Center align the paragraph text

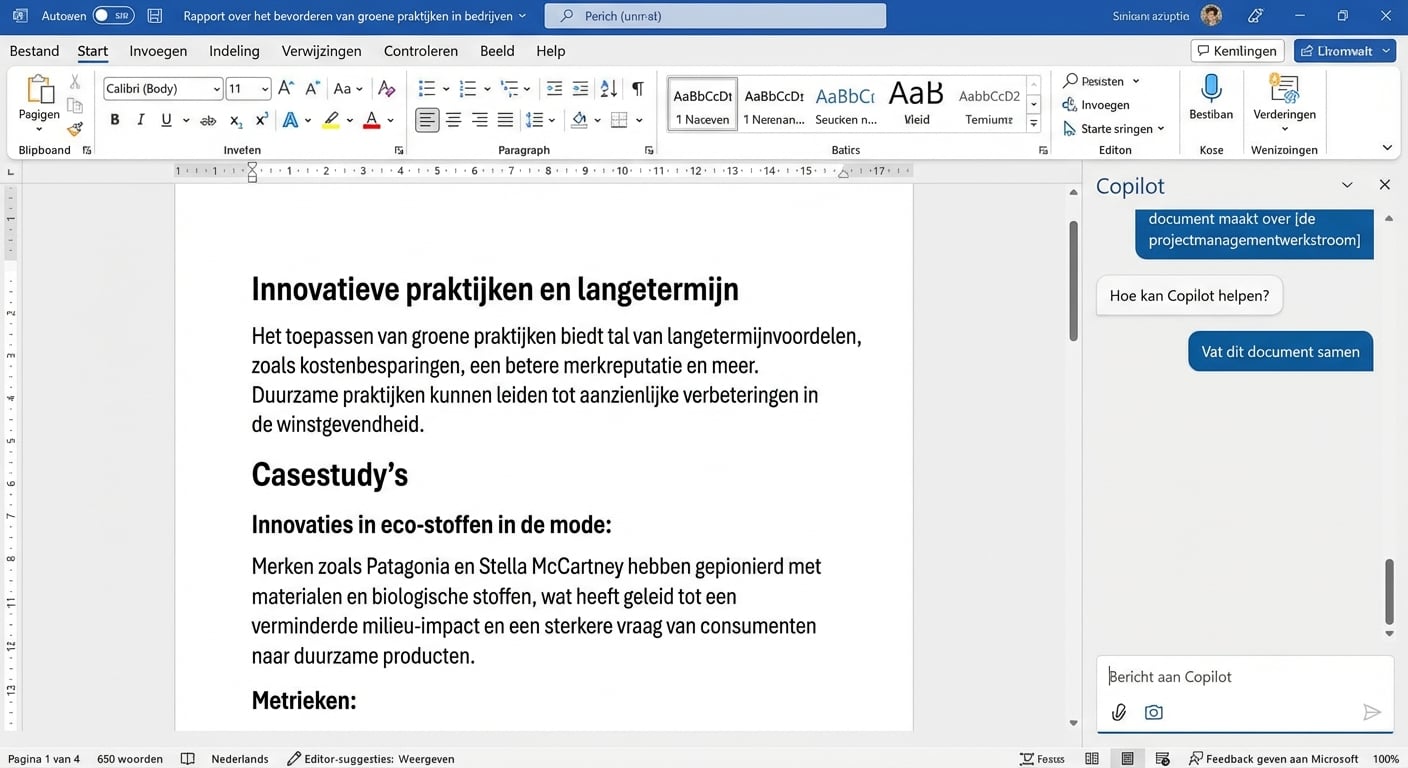[453, 119]
